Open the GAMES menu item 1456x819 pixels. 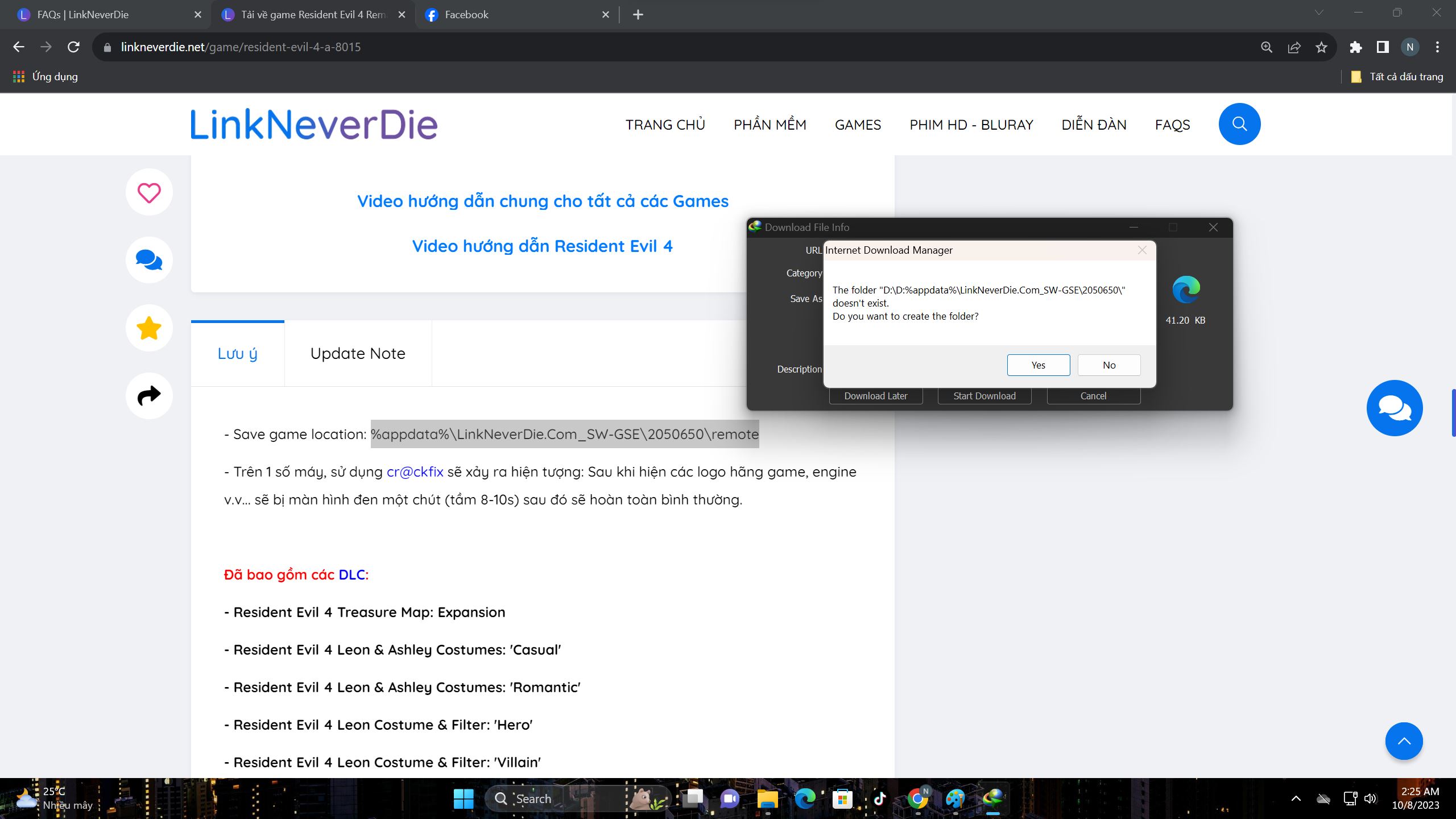click(x=858, y=125)
